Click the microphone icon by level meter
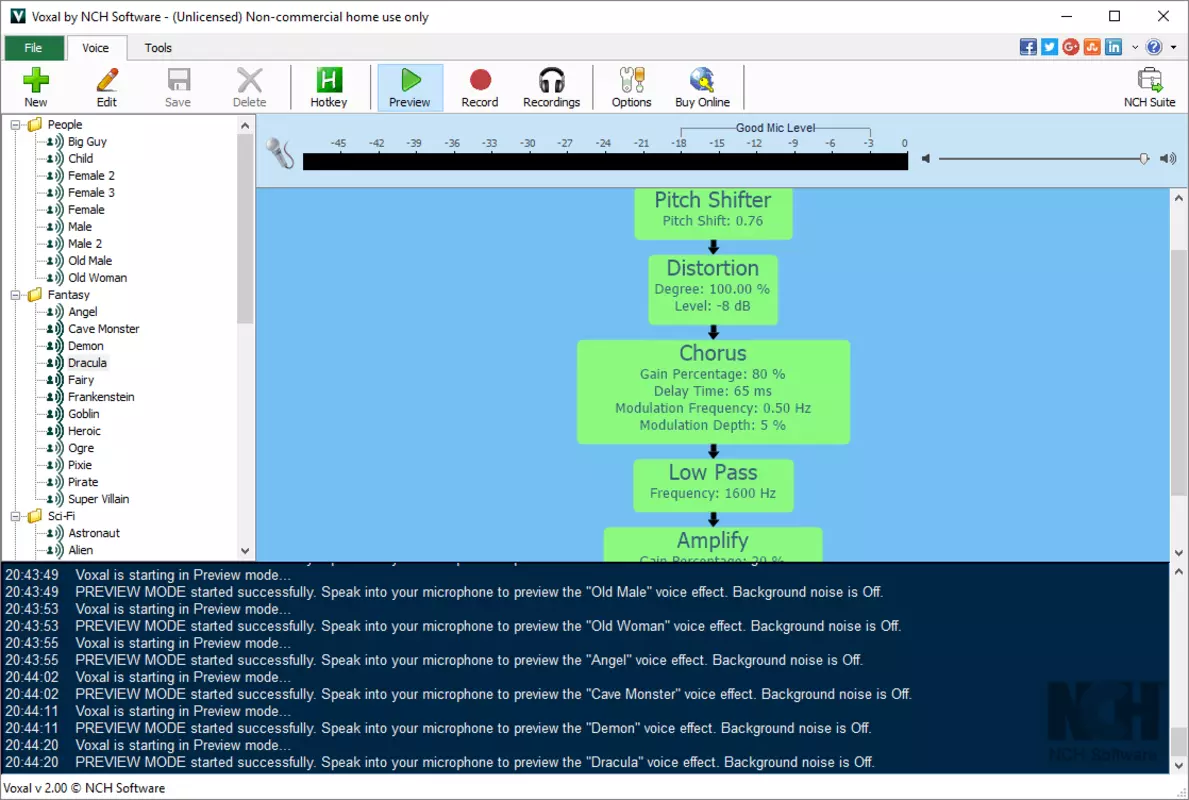Image resolution: width=1189 pixels, height=800 pixels. [x=280, y=154]
